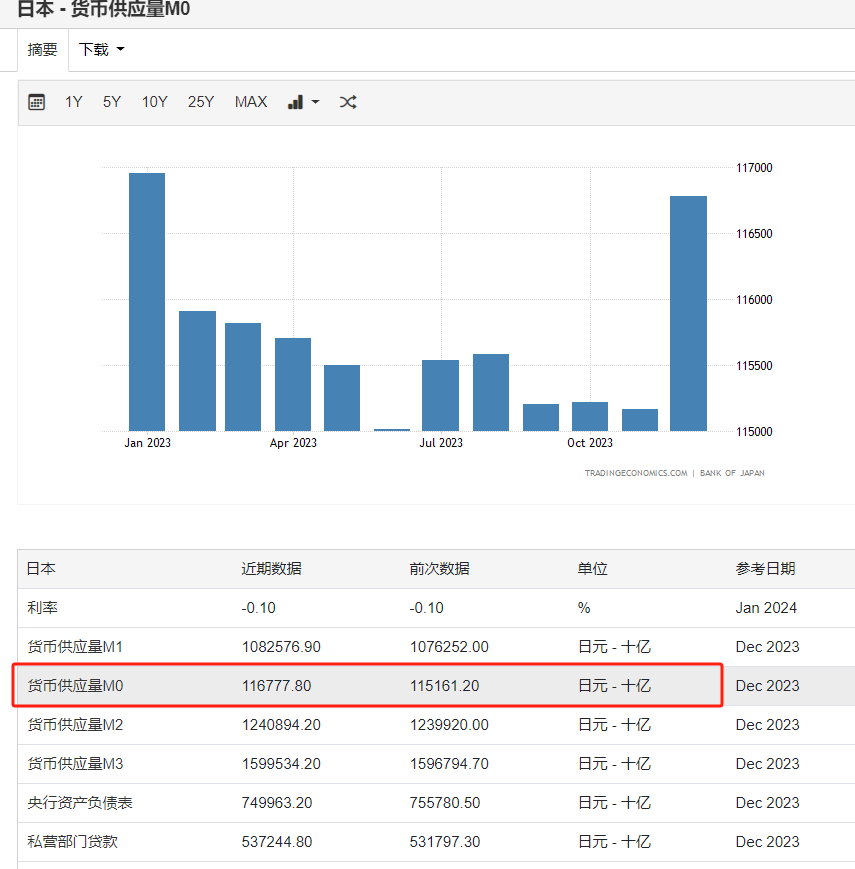
Task: Click the value 1076252.00
Action: [x=449, y=647]
